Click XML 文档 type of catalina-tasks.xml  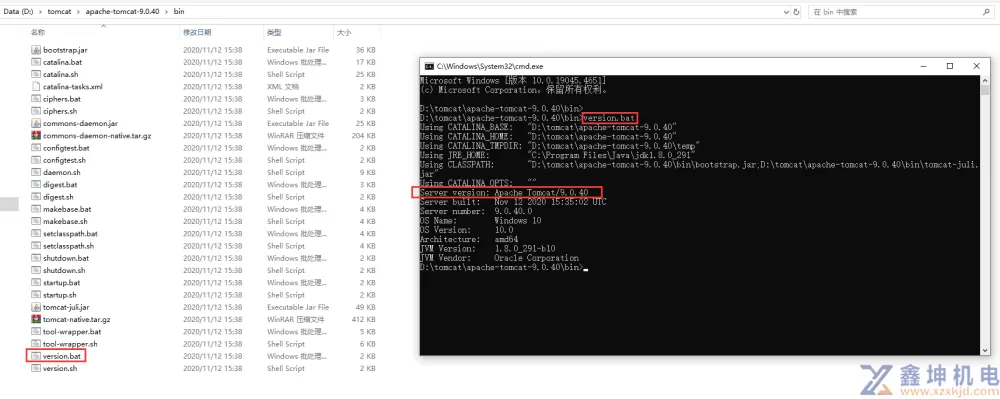click(283, 87)
